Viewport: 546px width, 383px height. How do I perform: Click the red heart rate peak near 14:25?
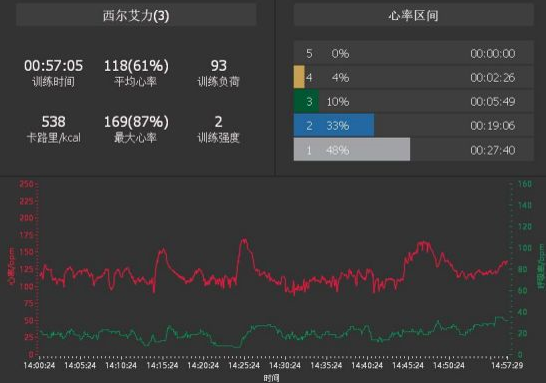click(244, 240)
